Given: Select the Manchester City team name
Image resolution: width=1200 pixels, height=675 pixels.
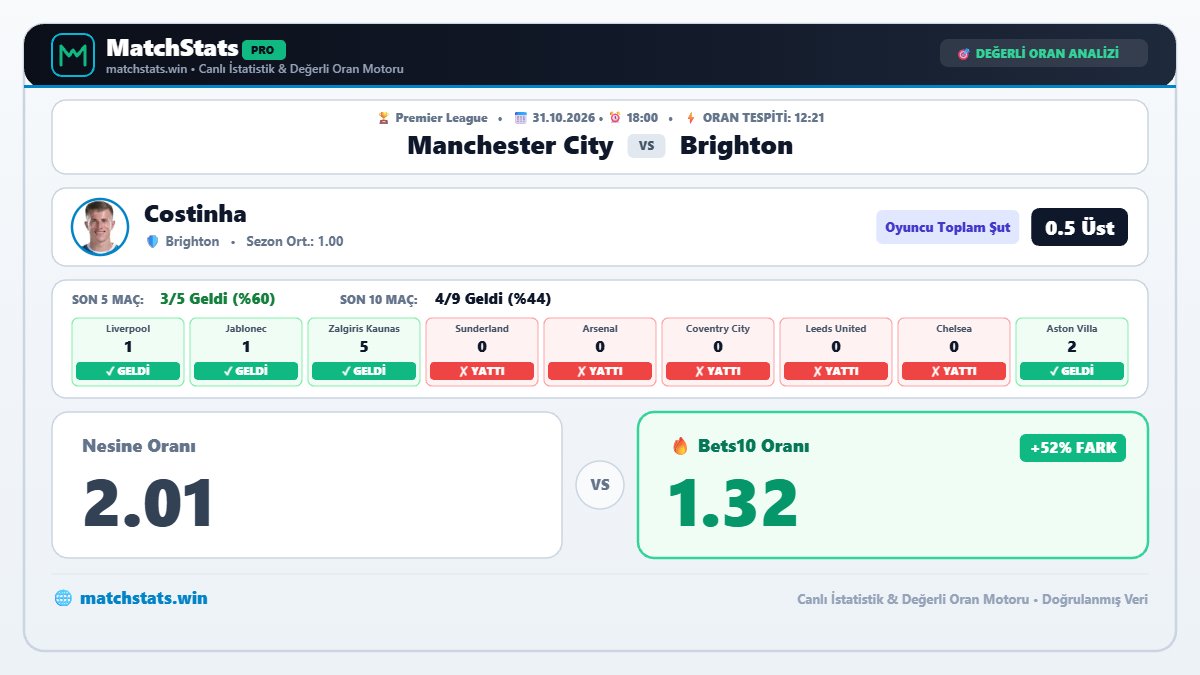Looking at the screenshot, I should tap(510, 145).
